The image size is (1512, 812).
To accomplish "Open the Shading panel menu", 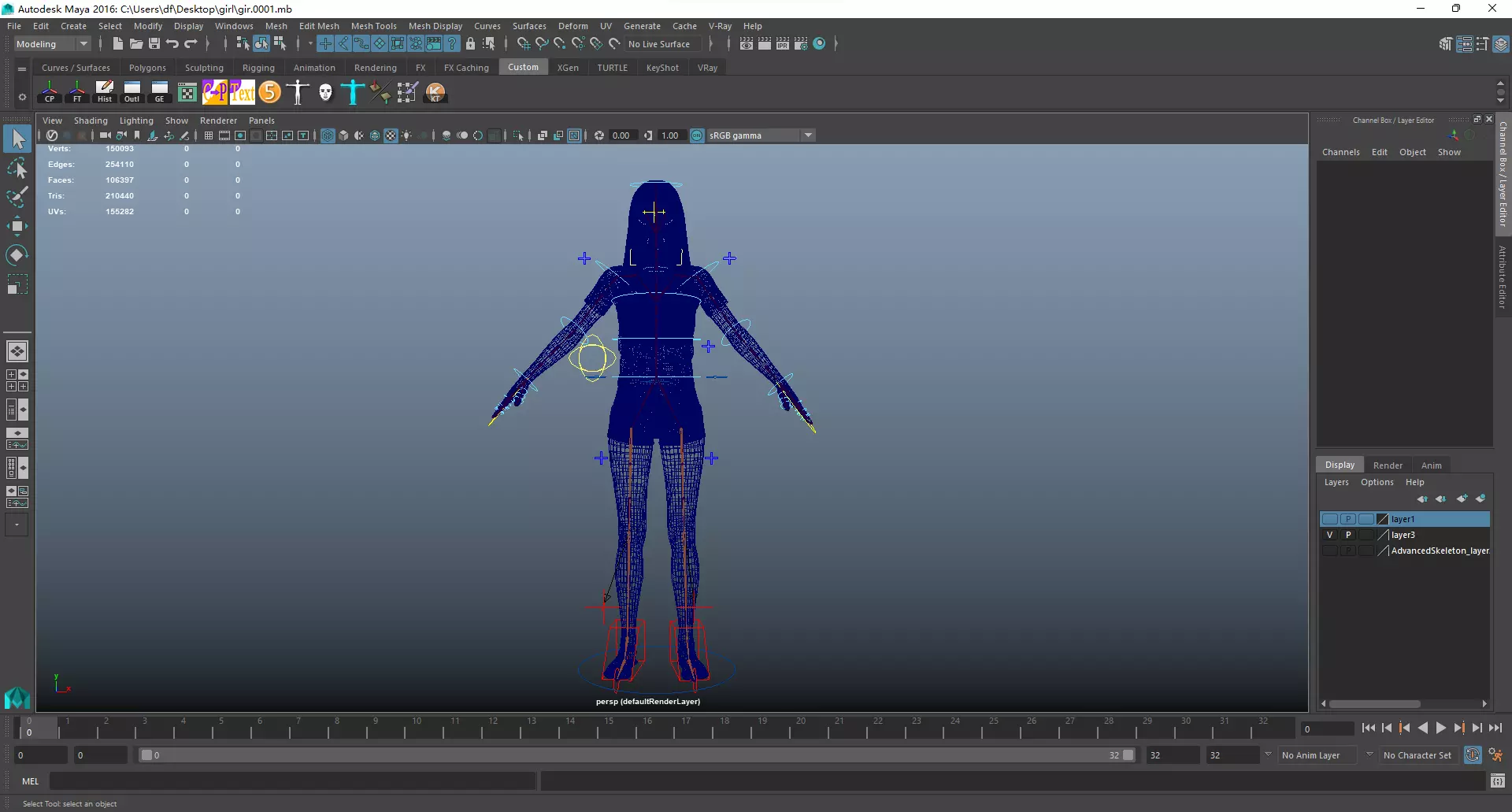I will click(x=91, y=121).
